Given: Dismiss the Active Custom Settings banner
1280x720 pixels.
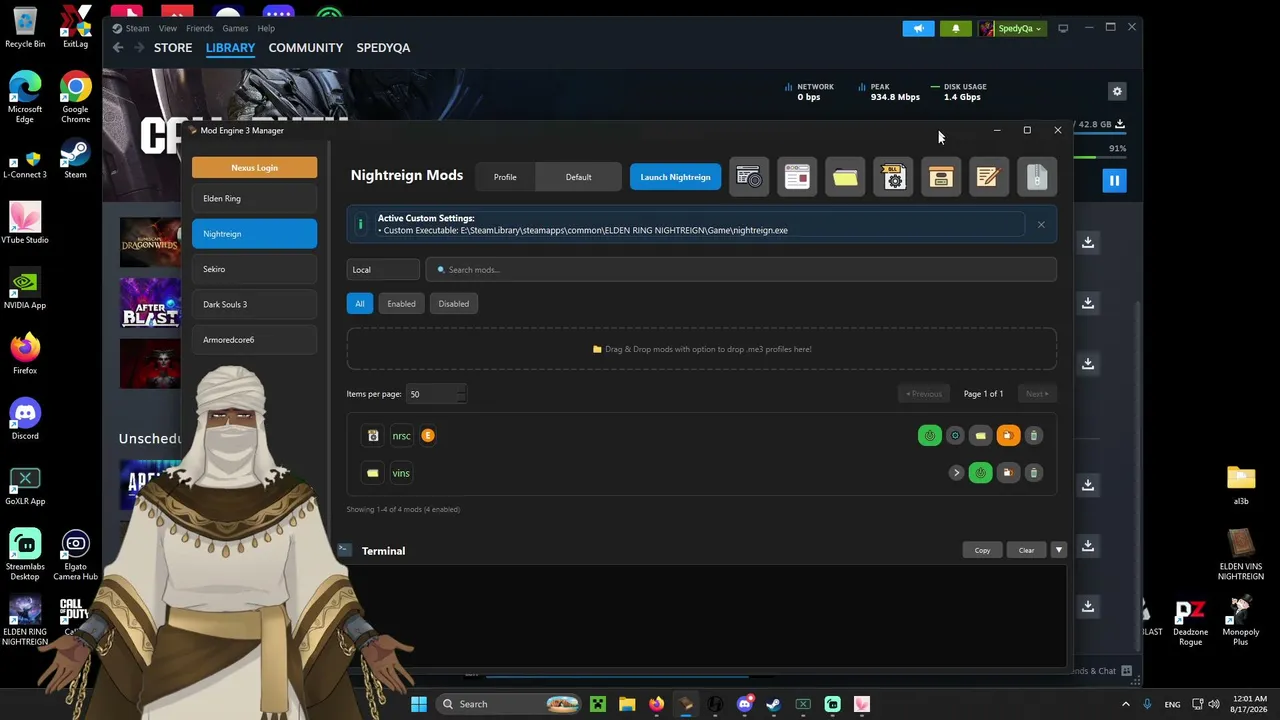Looking at the screenshot, I should (1041, 224).
